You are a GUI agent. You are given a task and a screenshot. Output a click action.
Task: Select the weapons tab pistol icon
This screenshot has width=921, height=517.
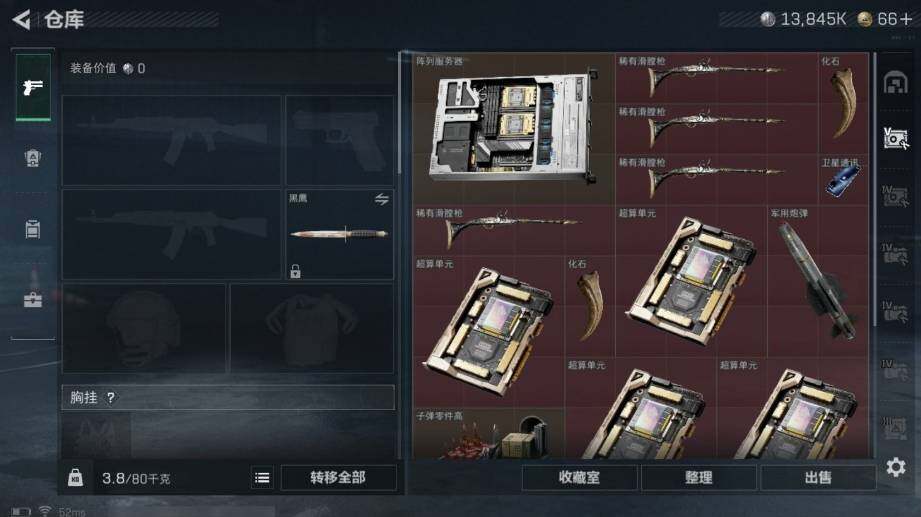coord(33,87)
